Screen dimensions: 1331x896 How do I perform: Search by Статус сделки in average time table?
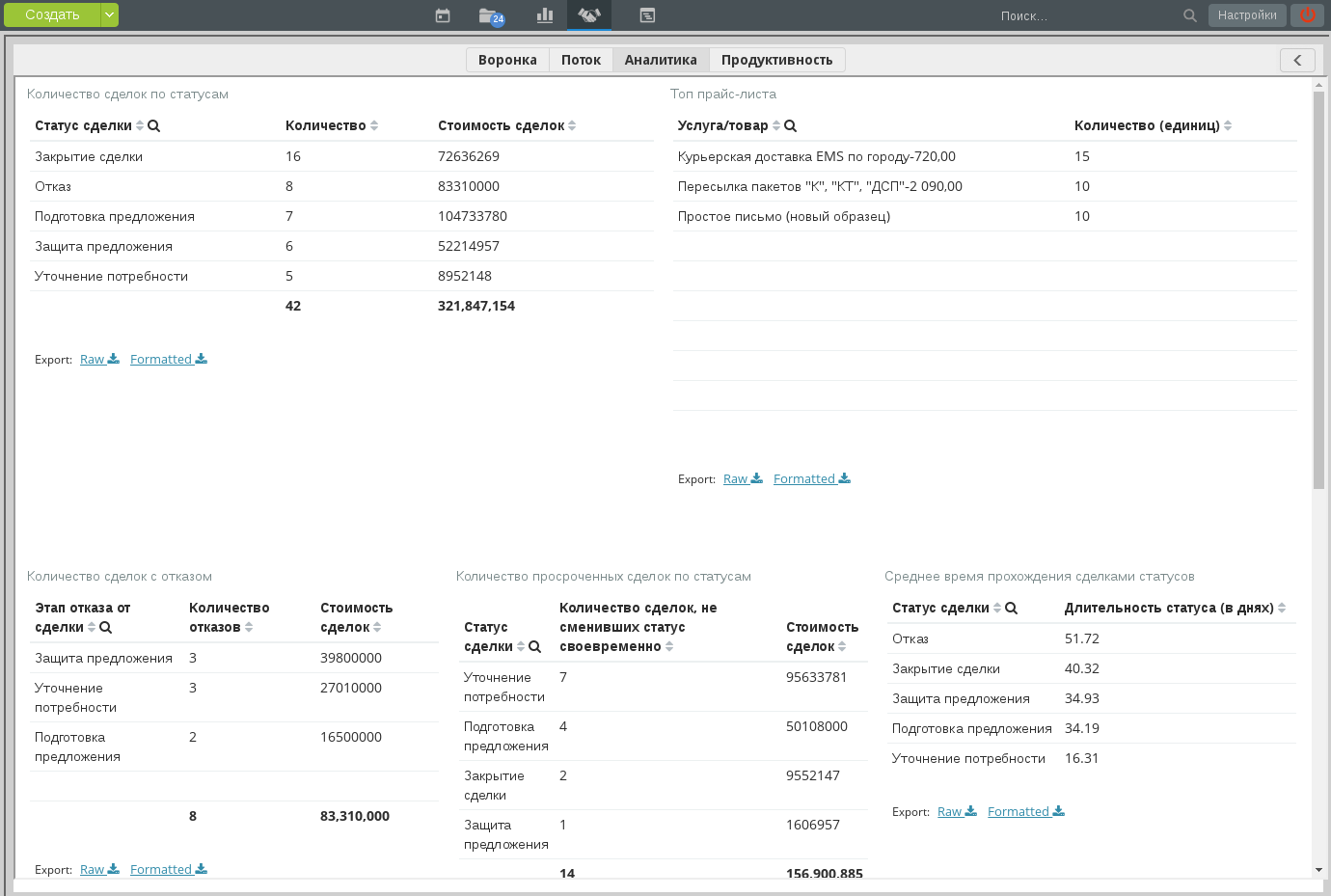pyautogui.click(x=1012, y=608)
